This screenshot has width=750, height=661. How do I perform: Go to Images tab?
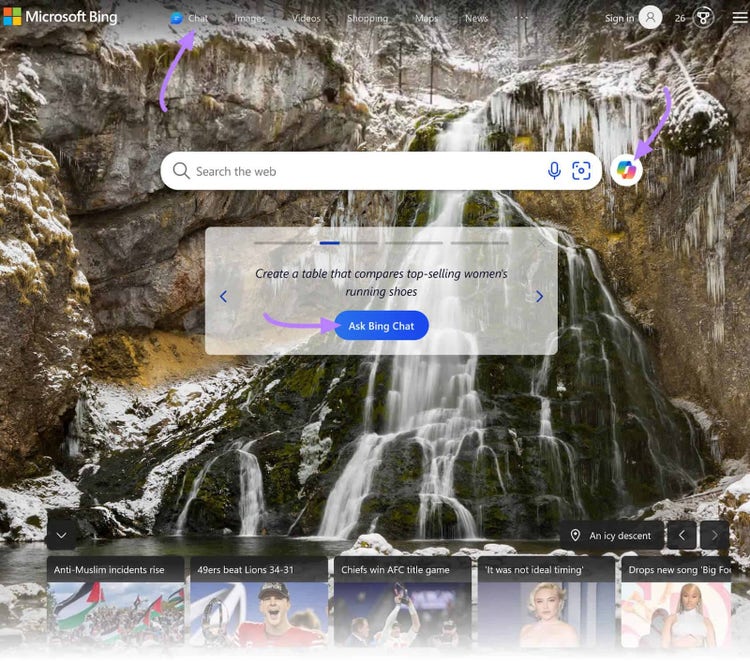point(250,18)
